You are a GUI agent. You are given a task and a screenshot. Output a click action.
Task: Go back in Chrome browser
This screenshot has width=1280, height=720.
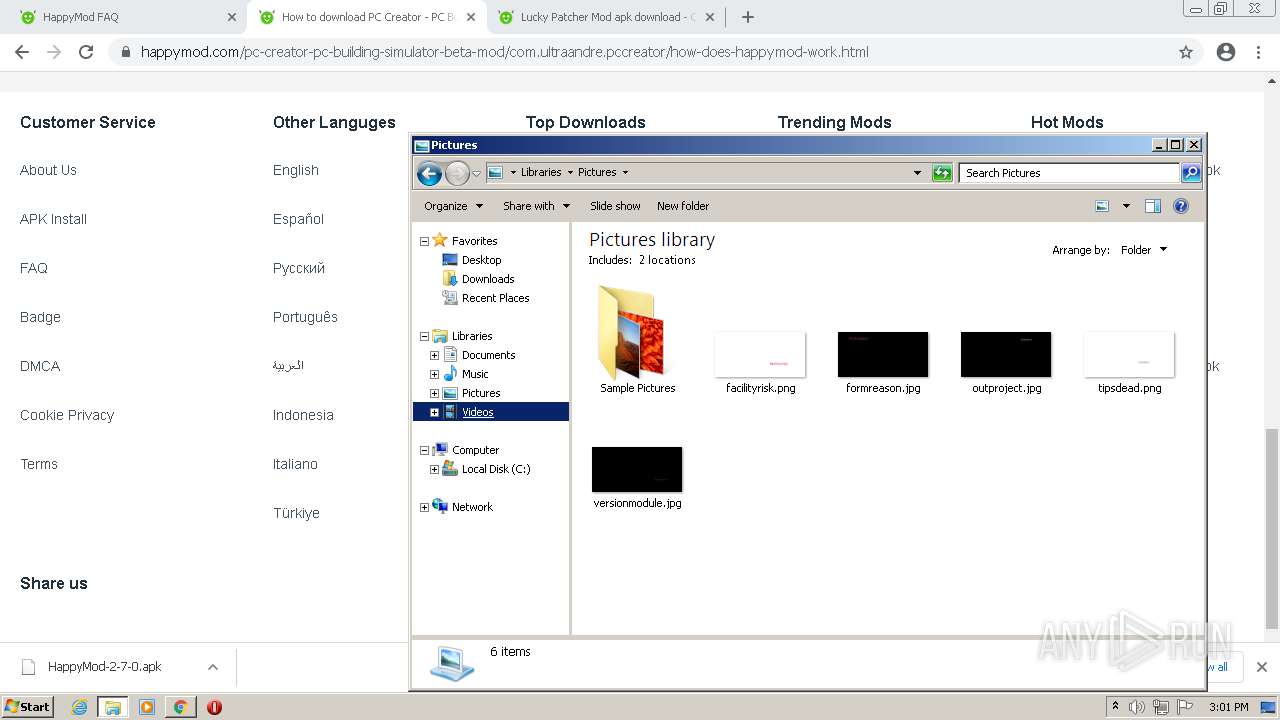[22, 52]
